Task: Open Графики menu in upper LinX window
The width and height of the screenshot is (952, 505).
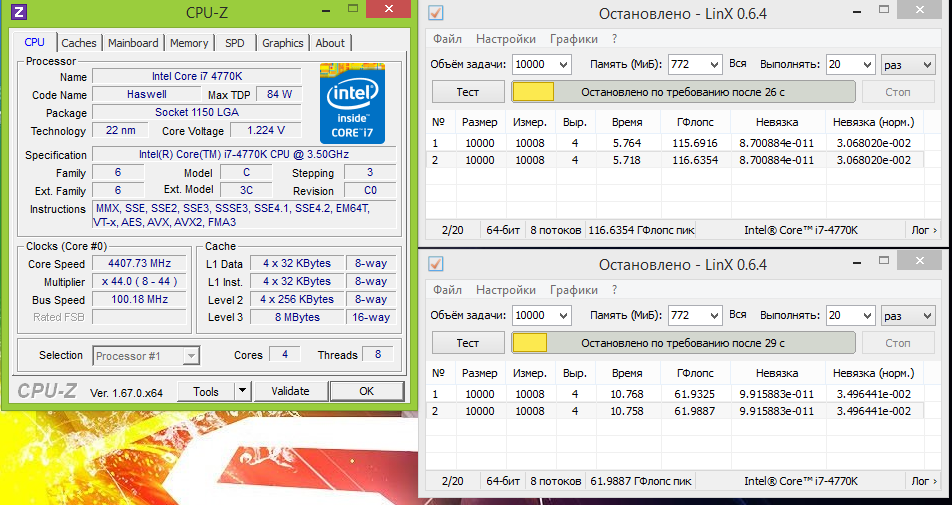Action: (x=574, y=39)
